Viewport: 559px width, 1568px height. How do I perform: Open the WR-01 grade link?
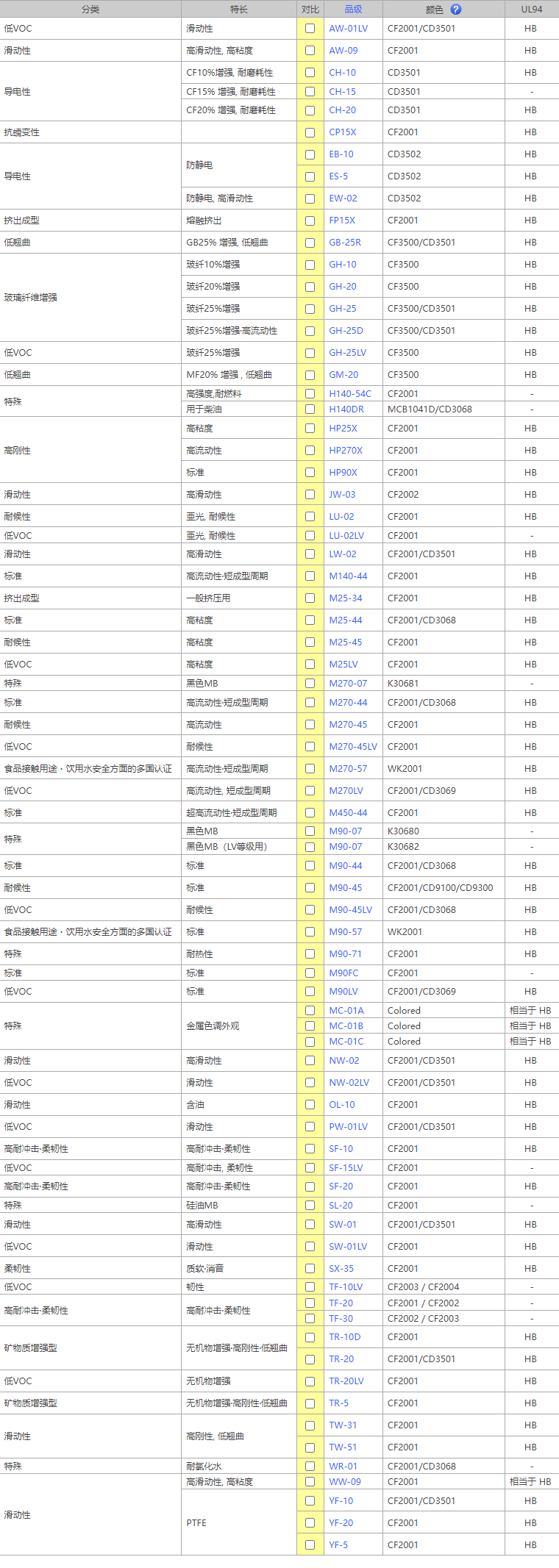[343, 1467]
